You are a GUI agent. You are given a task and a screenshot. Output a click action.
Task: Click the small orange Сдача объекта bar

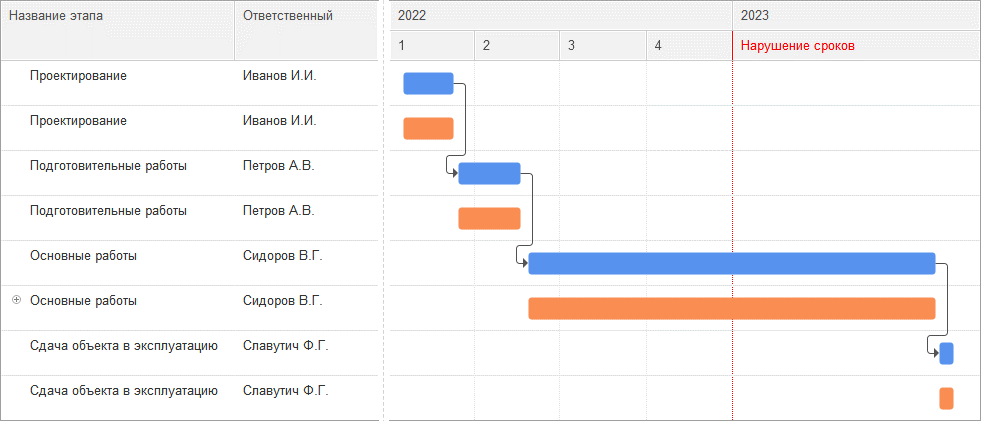946,398
